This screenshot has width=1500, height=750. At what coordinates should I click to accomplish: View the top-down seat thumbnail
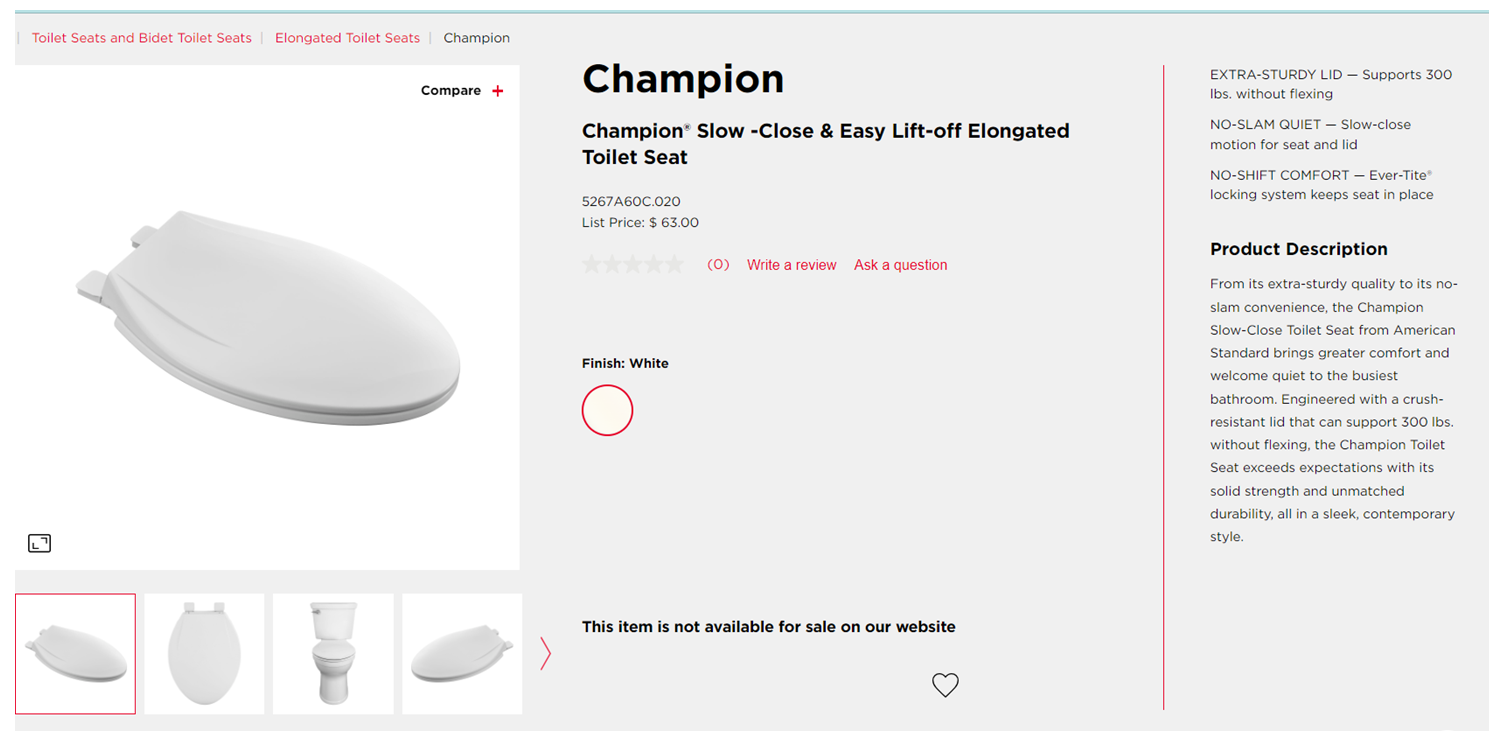[x=204, y=654]
